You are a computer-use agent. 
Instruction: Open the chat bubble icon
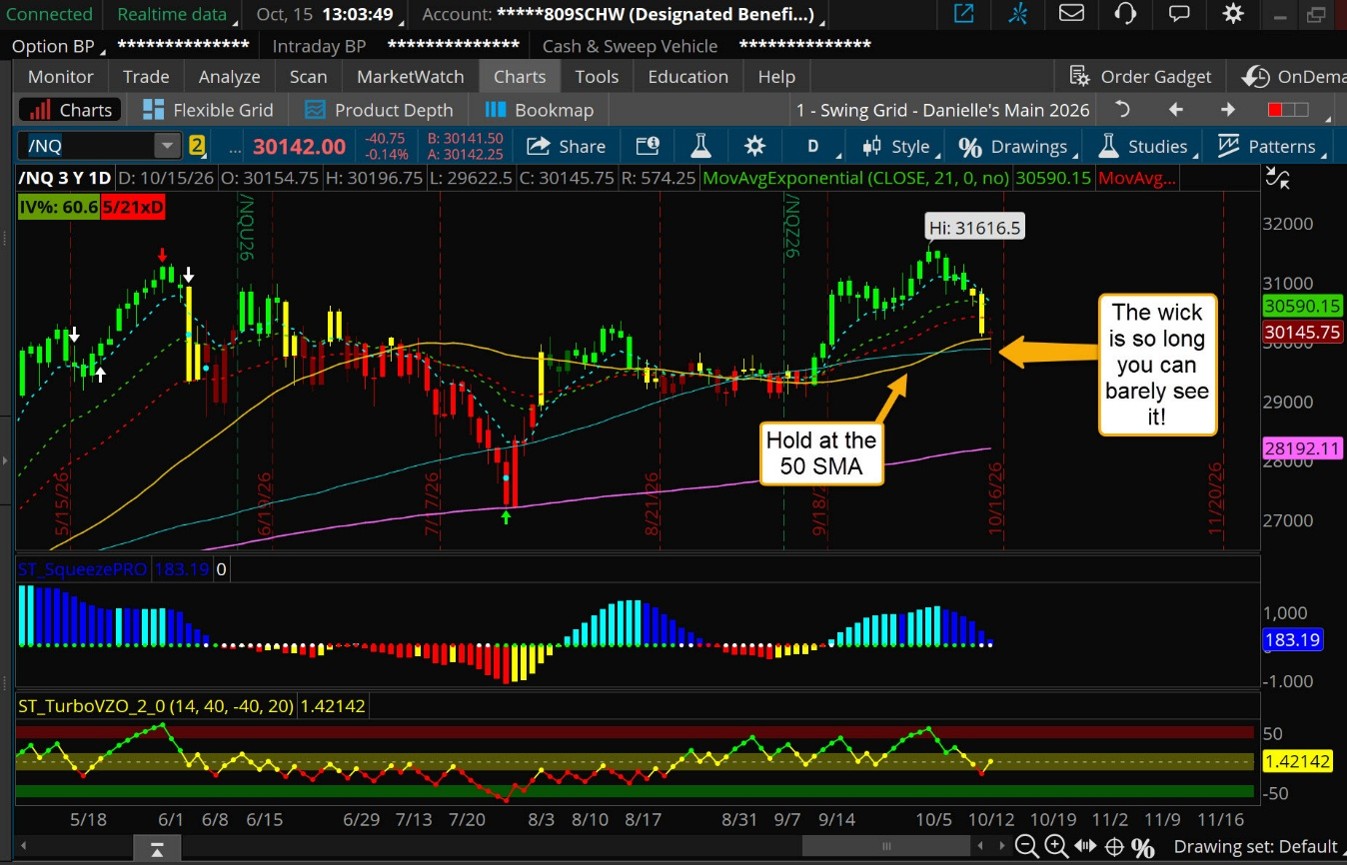[1179, 14]
